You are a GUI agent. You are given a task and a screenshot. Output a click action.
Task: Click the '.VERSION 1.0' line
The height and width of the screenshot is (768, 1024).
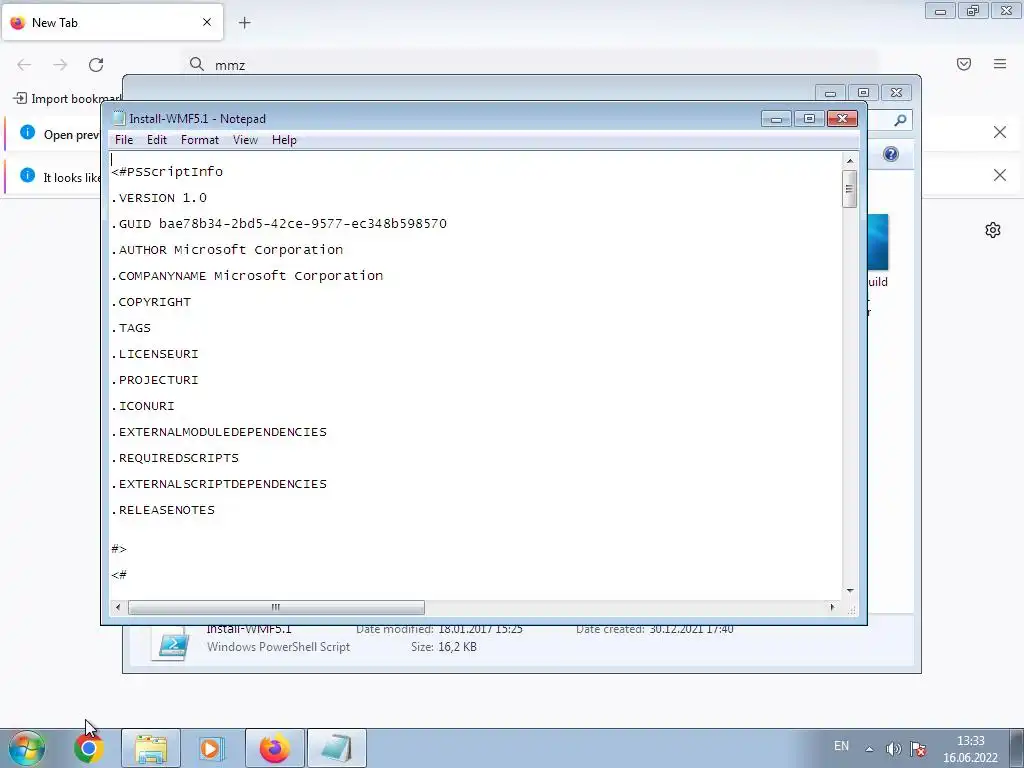tap(159, 198)
